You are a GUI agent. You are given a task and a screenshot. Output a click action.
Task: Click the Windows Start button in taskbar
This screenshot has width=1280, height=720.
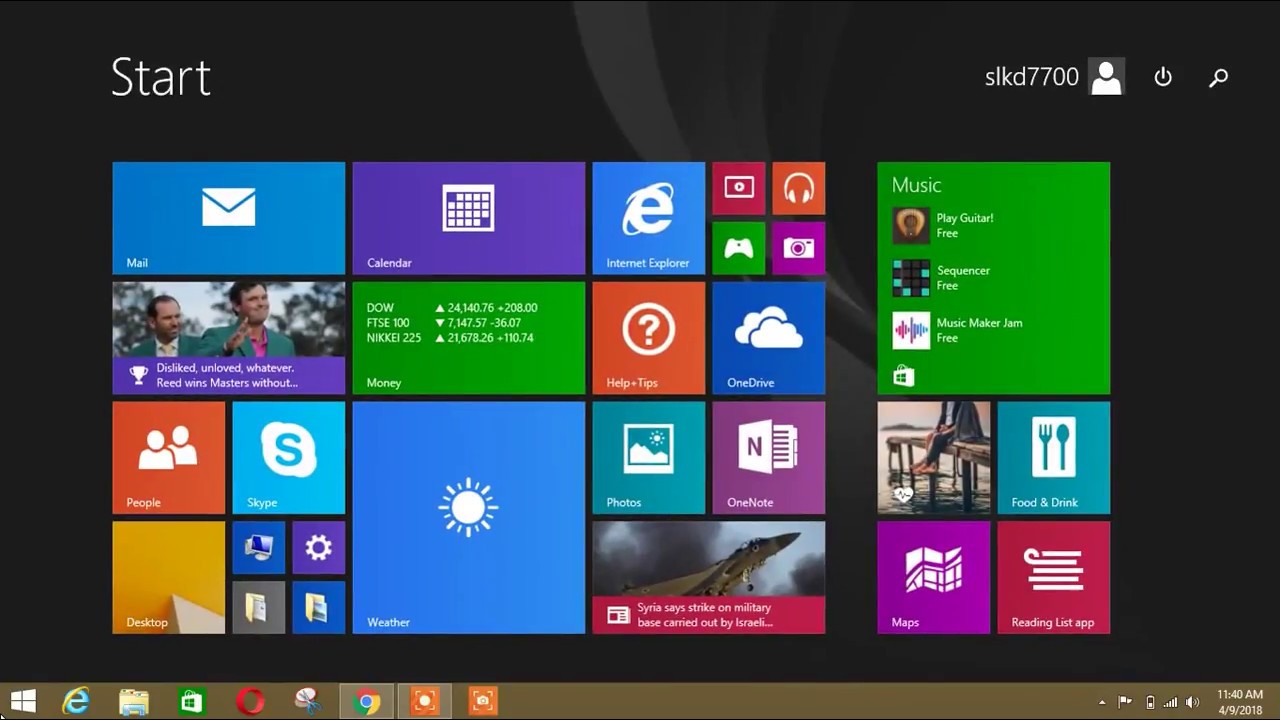[23, 701]
